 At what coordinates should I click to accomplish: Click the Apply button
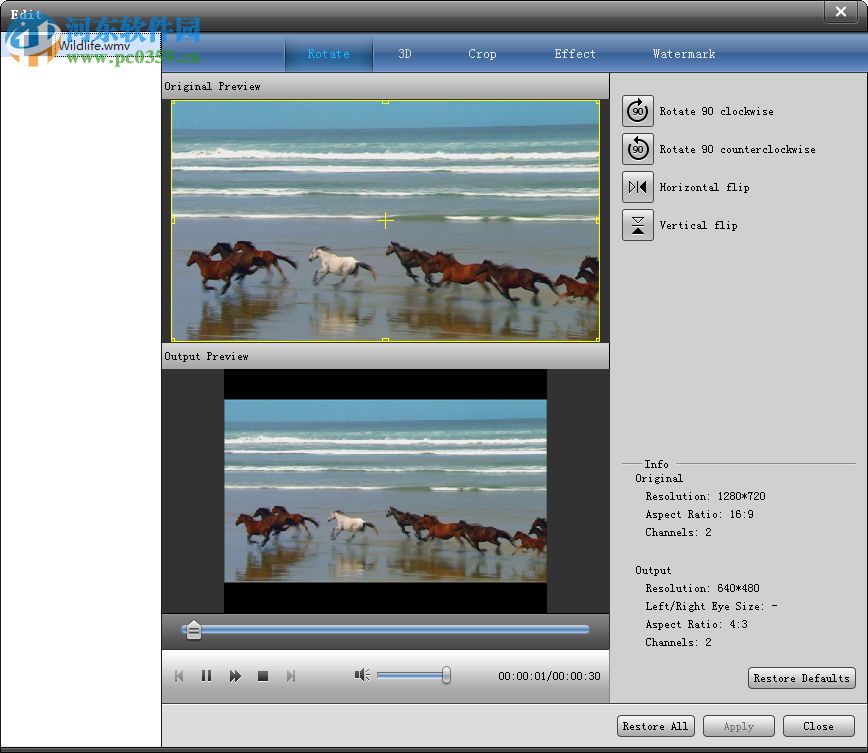point(738,726)
